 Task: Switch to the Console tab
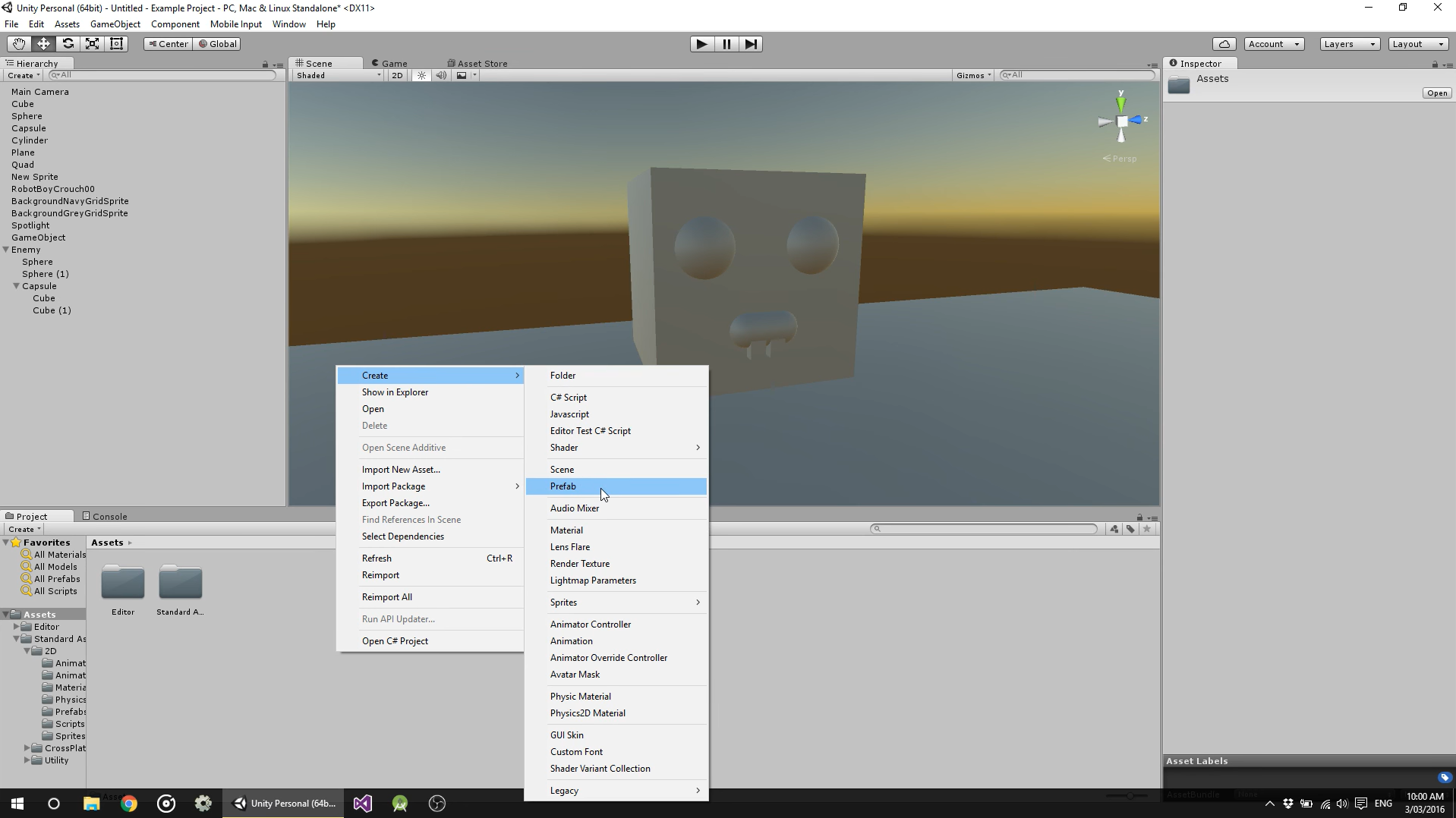(105, 517)
